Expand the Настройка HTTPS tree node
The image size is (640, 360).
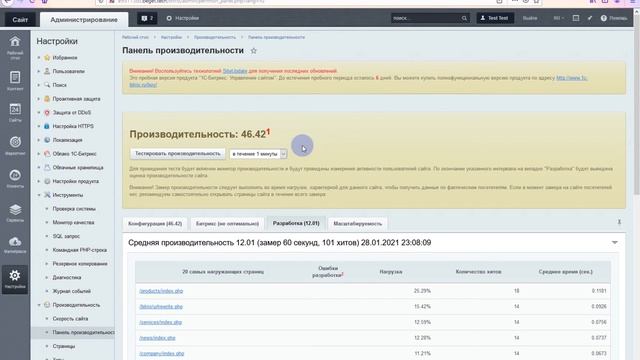coord(39,126)
